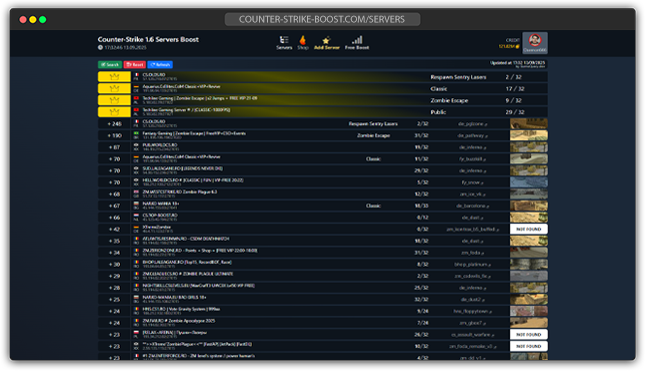This screenshot has height=371, width=645.
Task: Open the Servers navigation icon
Action: 284,43
